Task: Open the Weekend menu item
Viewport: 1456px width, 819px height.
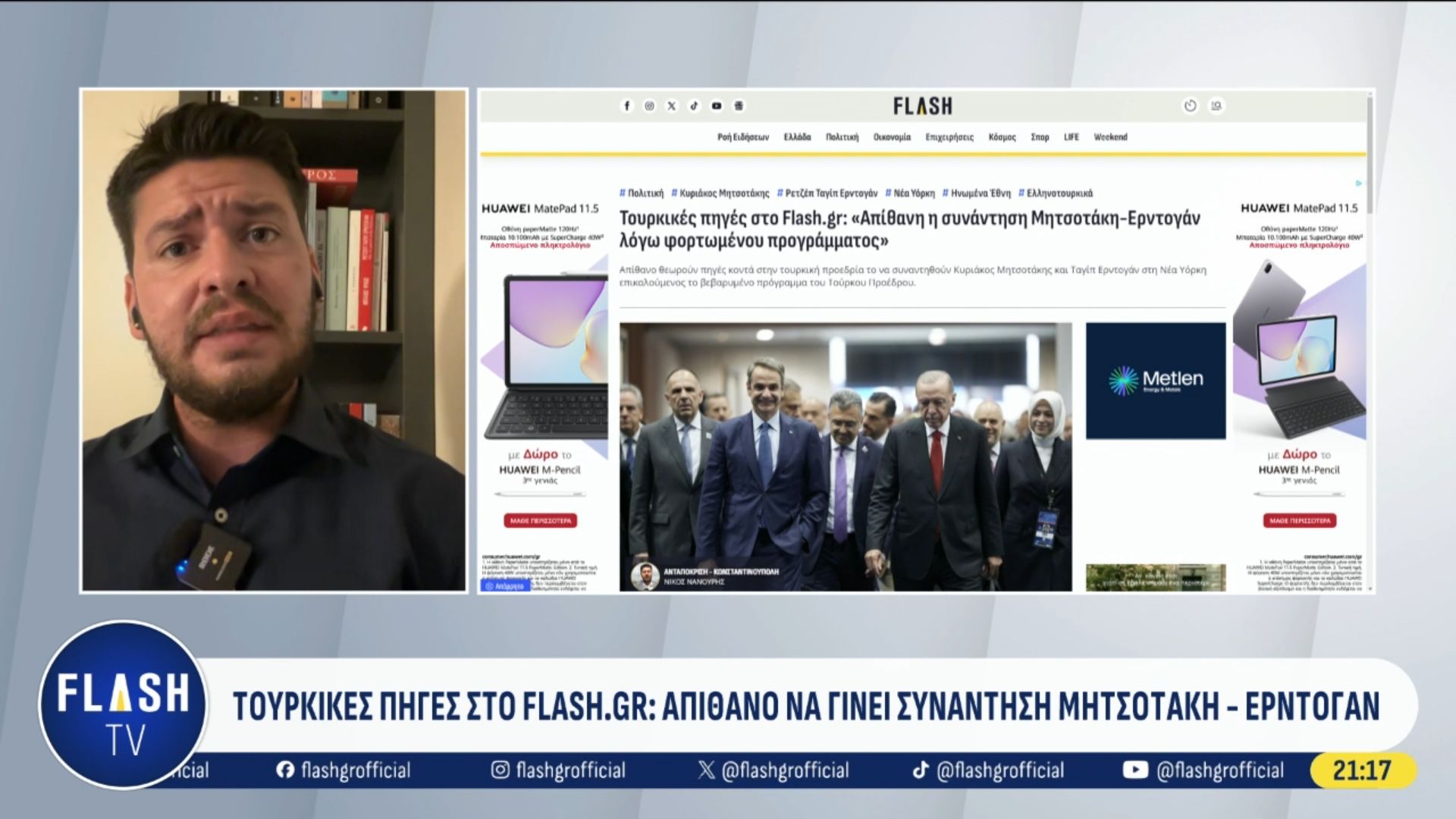Action: (x=1110, y=137)
